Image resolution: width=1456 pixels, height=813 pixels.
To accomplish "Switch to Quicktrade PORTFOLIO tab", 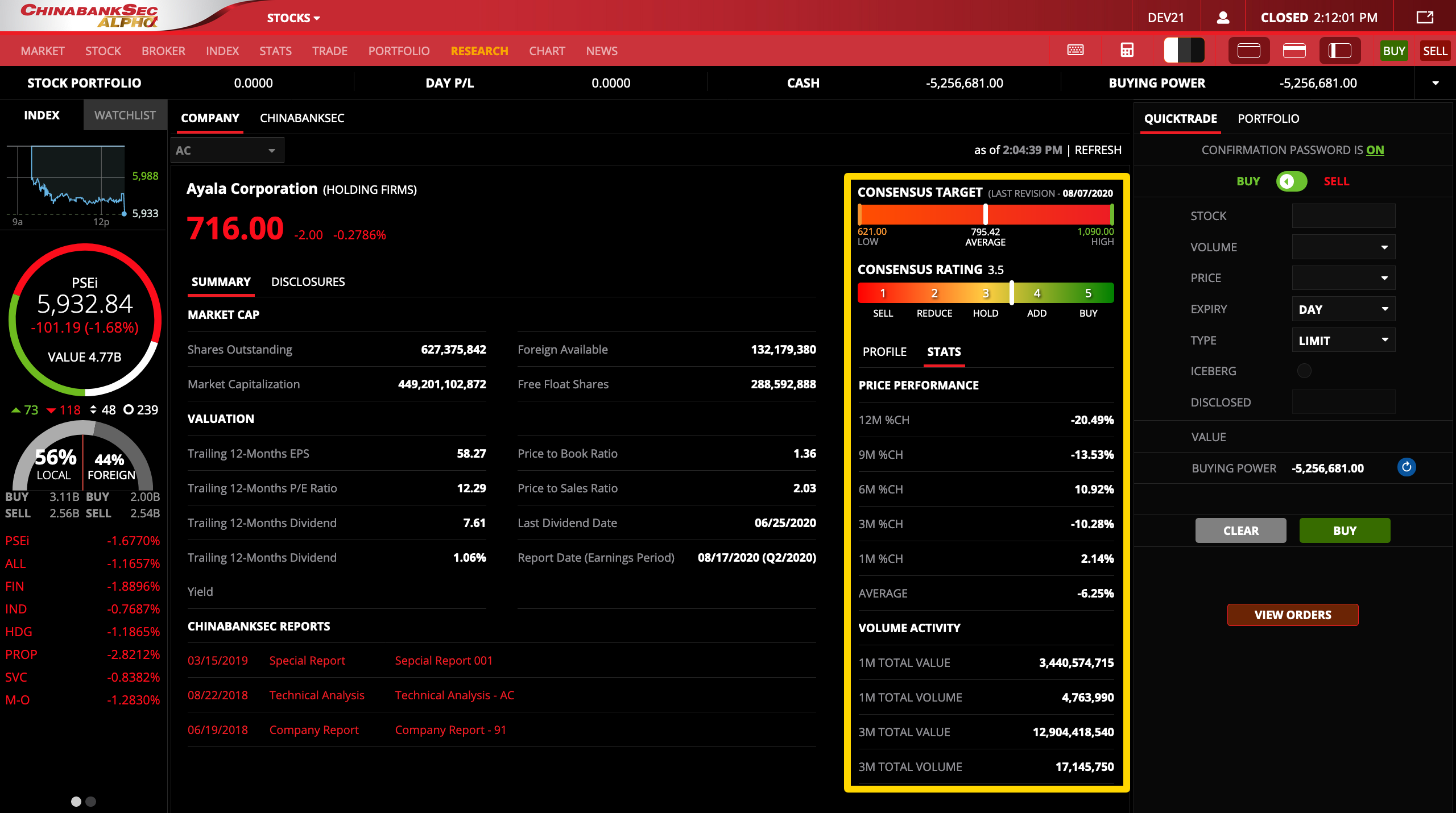I will (x=1268, y=119).
